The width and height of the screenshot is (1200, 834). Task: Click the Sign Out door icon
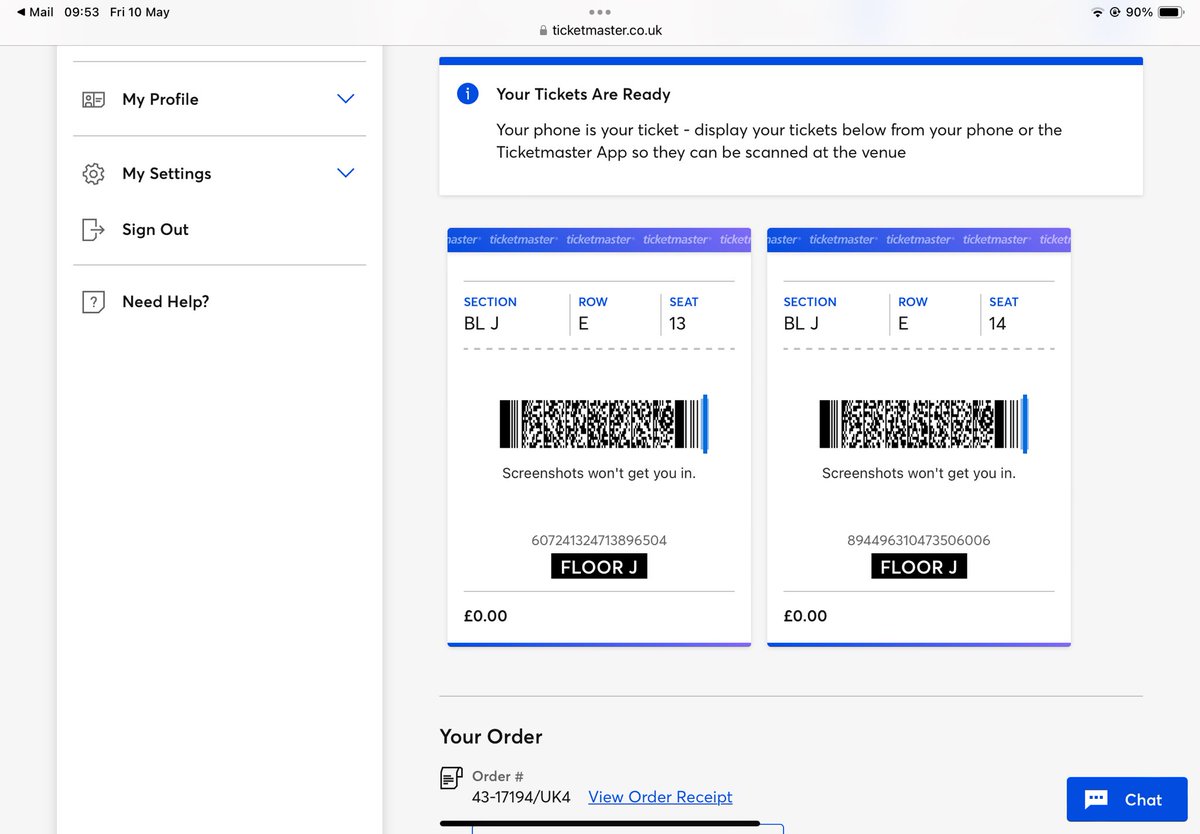[93, 230]
